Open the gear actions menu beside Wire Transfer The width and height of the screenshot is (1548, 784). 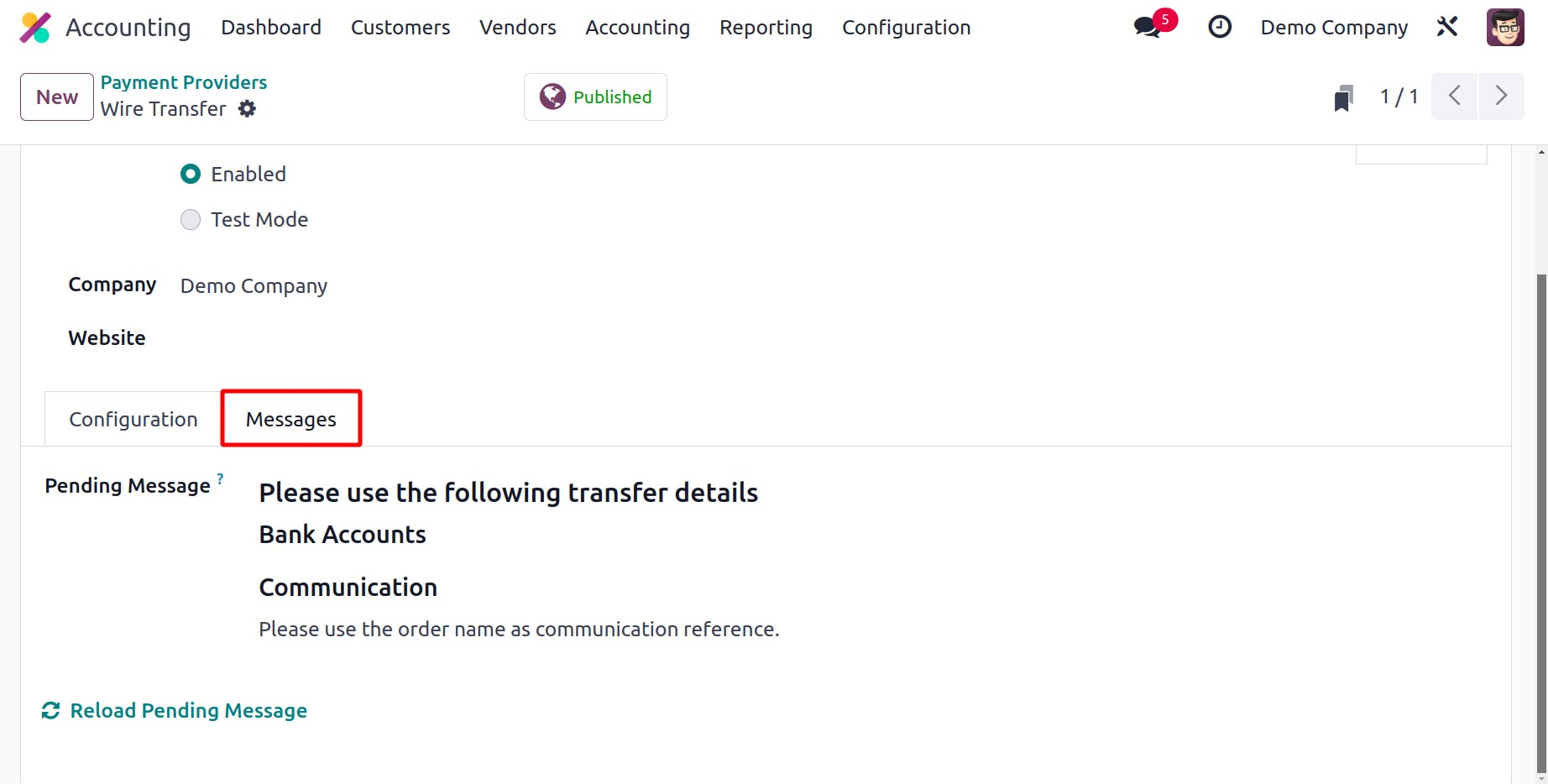pyautogui.click(x=247, y=109)
